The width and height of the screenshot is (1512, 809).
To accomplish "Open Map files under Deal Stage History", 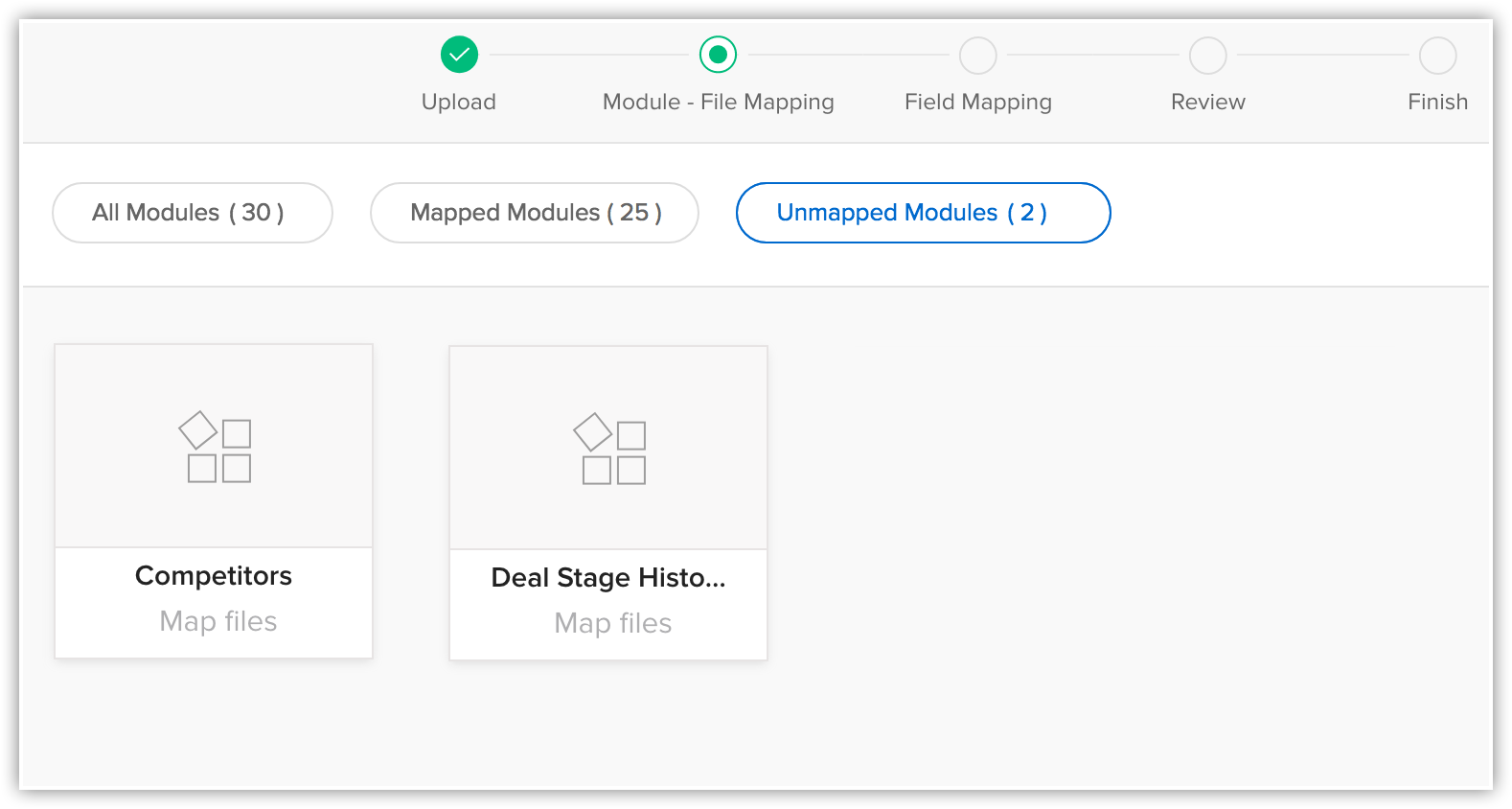I will click(612, 623).
